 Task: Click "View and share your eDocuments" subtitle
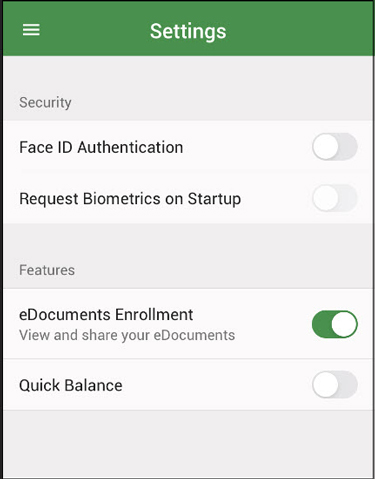(127, 335)
